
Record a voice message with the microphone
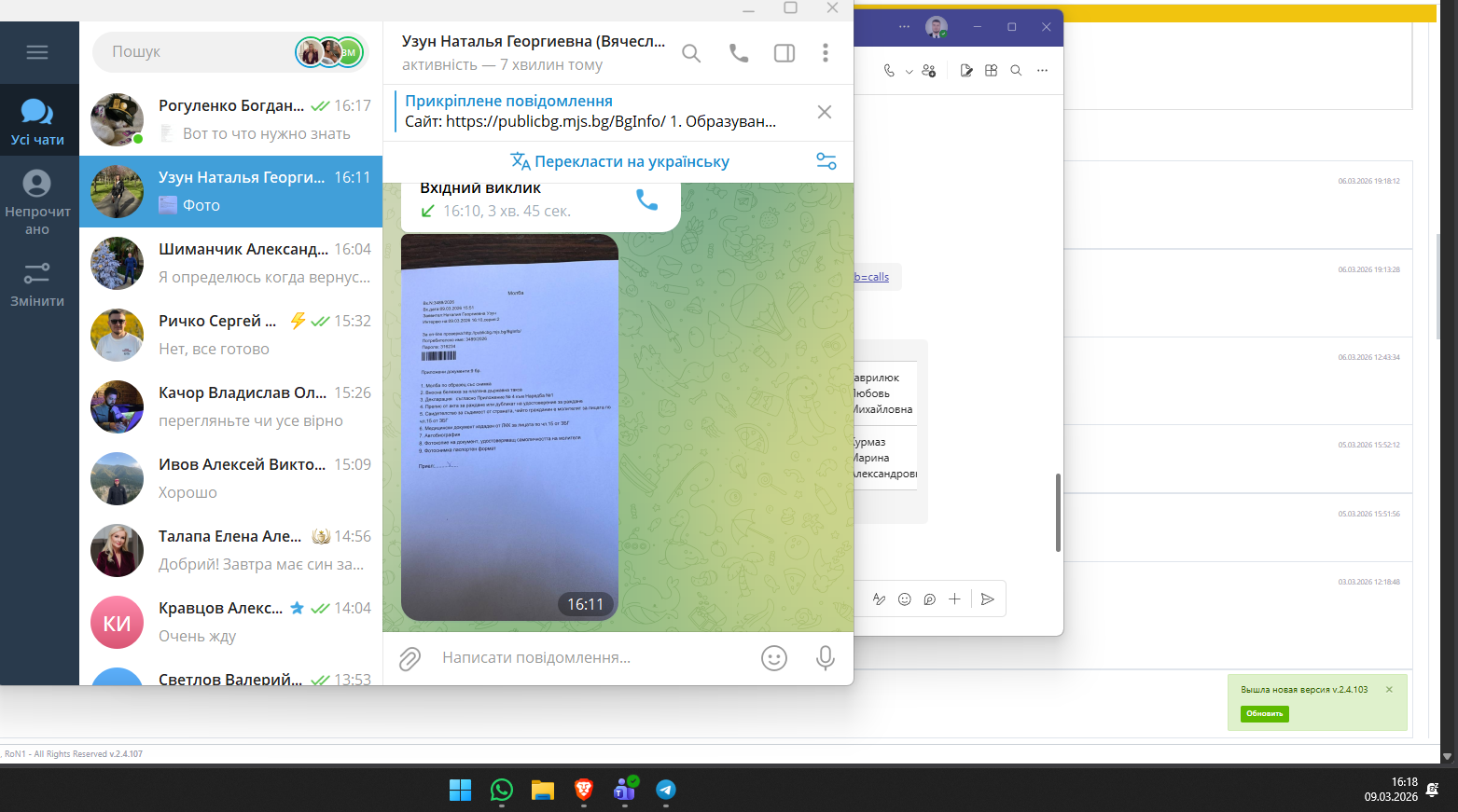coord(826,658)
